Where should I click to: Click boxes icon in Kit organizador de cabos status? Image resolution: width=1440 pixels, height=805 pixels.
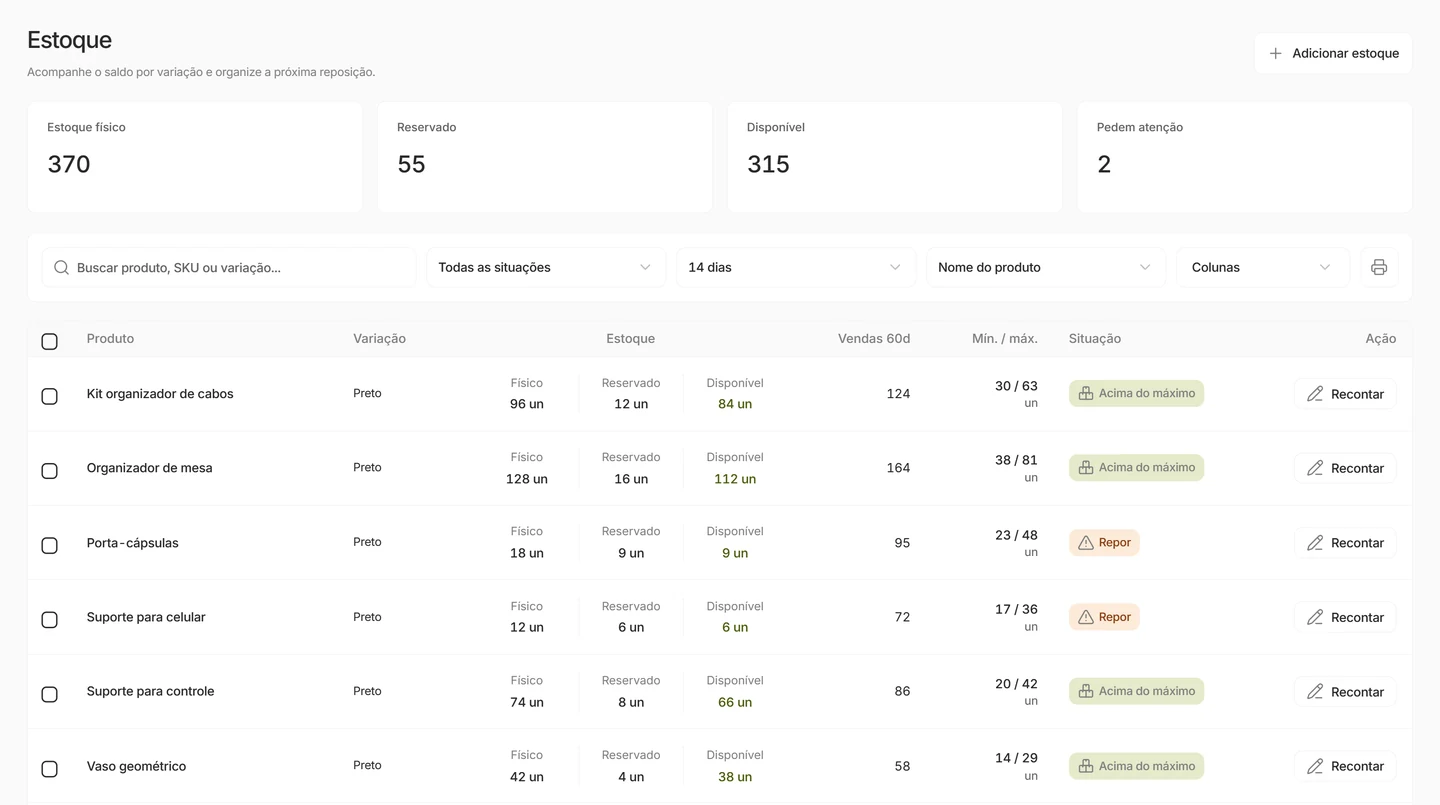pyautogui.click(x=1085, y=393)
